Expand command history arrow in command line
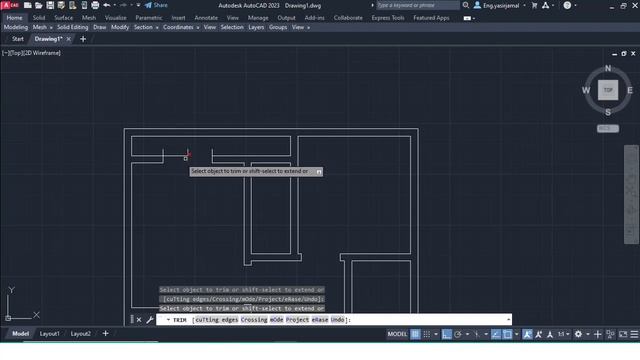Viewport: 640px width, 360px height. [509, 320]
